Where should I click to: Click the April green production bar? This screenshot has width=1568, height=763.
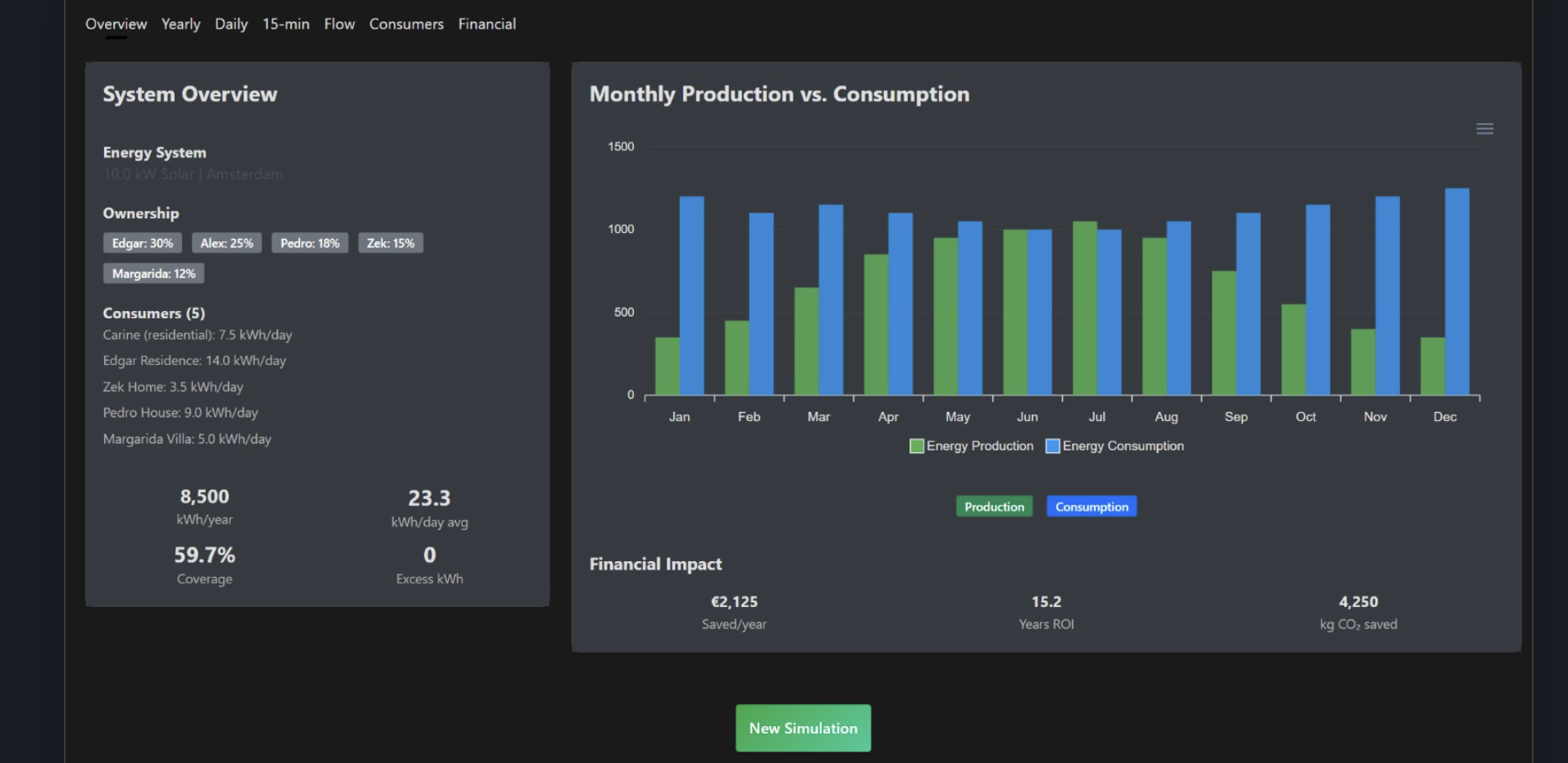tap(876, 324)
